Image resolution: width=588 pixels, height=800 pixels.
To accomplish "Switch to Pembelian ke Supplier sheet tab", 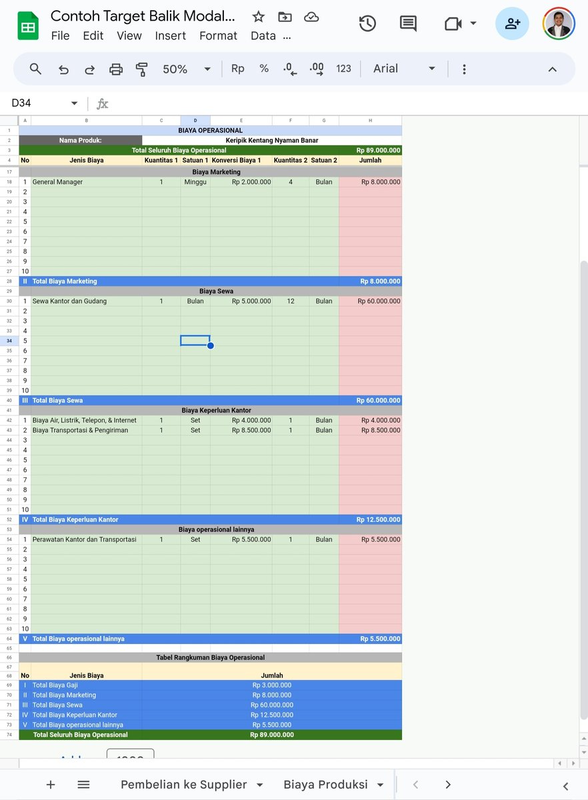I will pyautogui.click(x=184, y=785).
